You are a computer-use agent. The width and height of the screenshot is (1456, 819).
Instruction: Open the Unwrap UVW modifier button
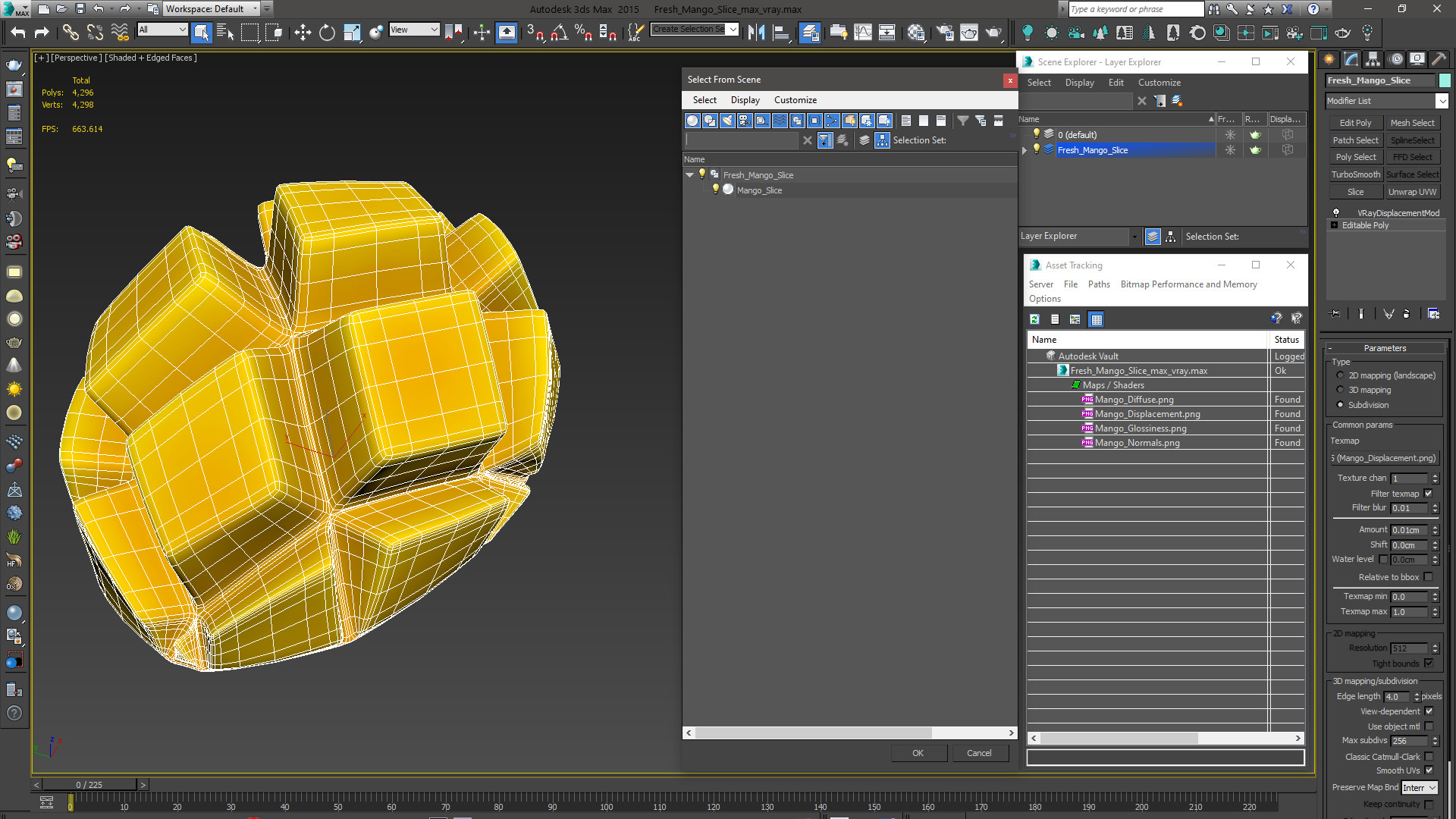tap(1412, 192)
